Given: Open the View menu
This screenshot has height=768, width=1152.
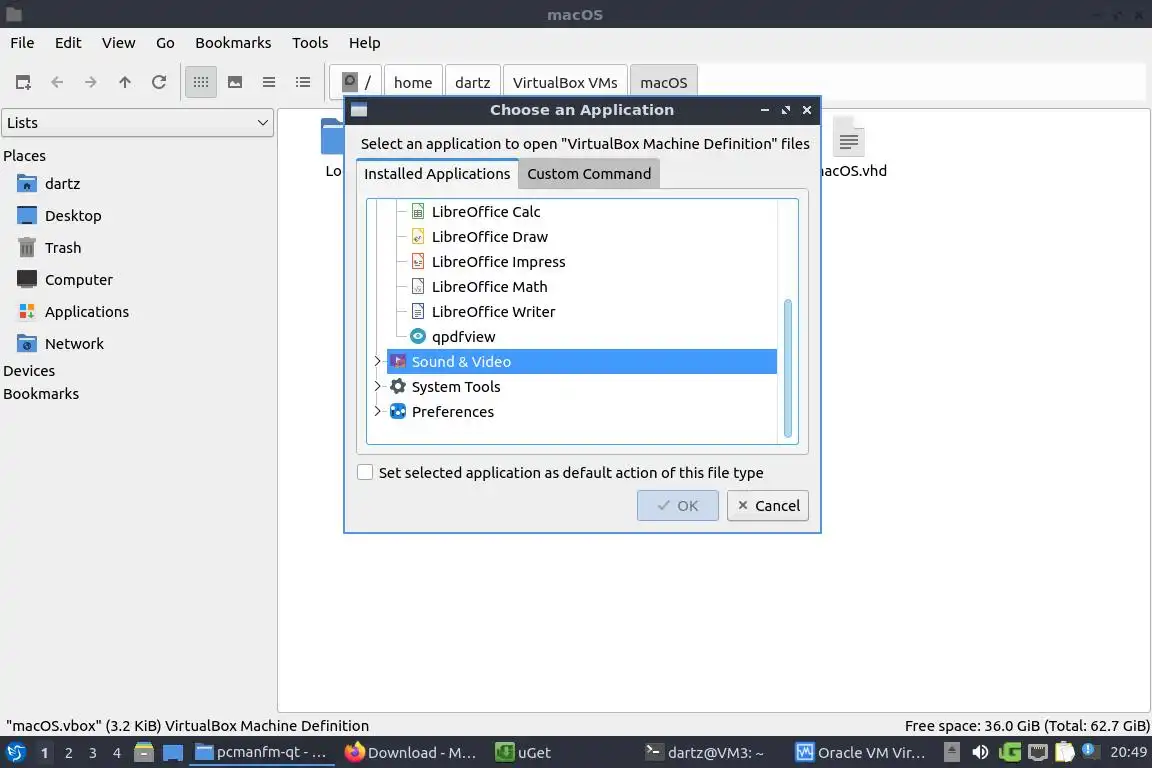Looking at the screenshot, I should tap(118, 43).
